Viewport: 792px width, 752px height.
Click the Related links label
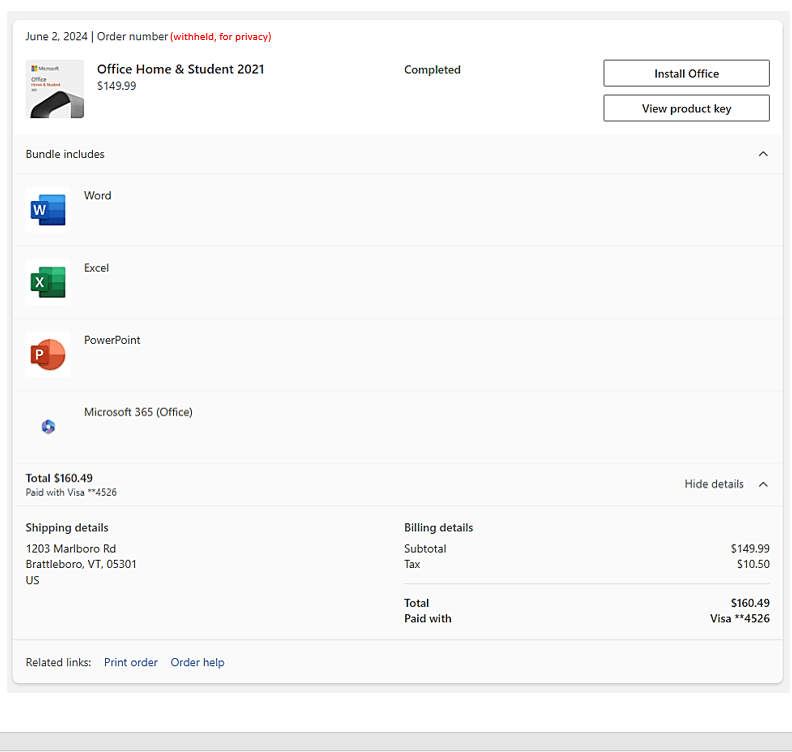[59, 662]
